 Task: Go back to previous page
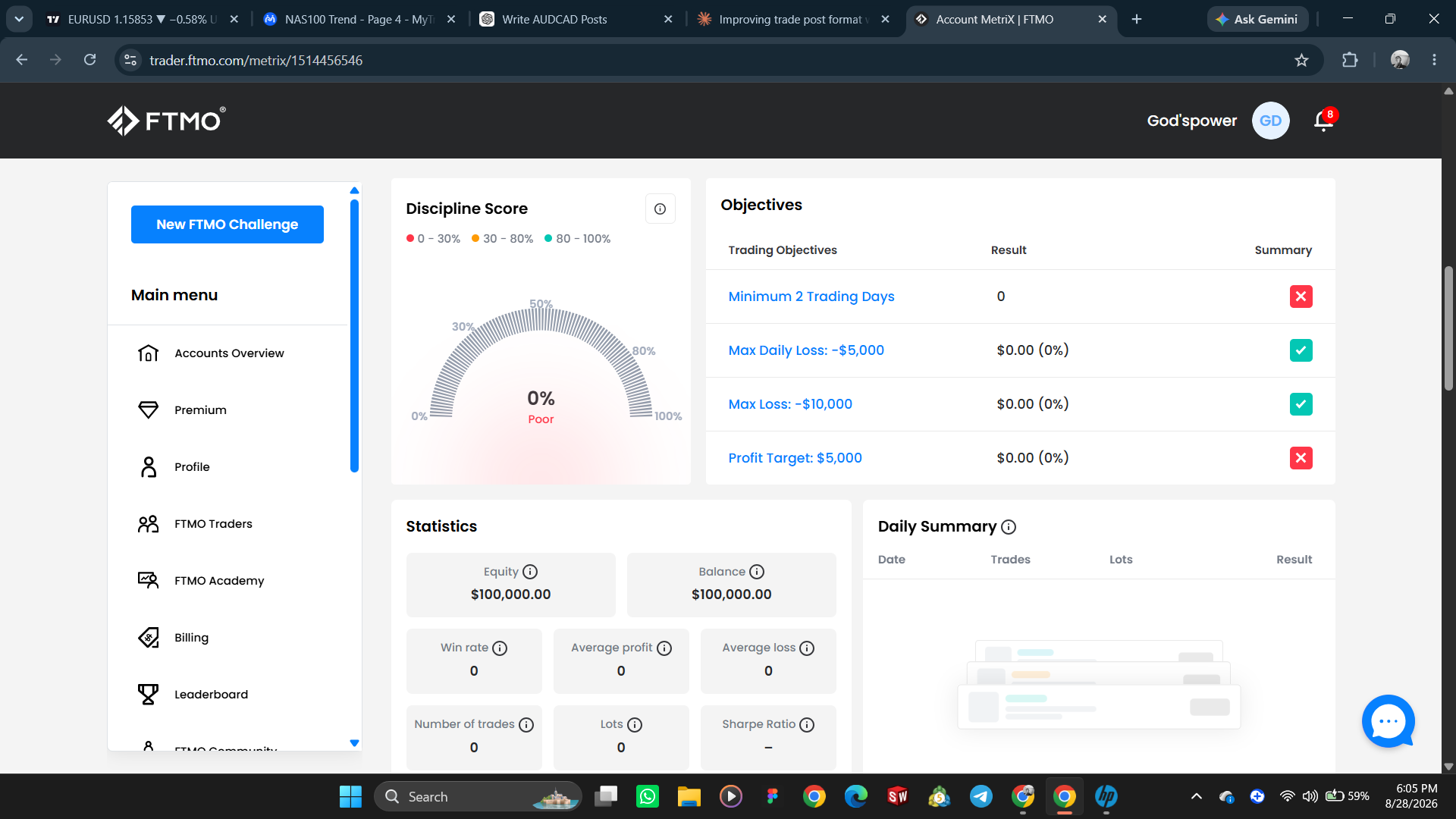coord(22,60)
